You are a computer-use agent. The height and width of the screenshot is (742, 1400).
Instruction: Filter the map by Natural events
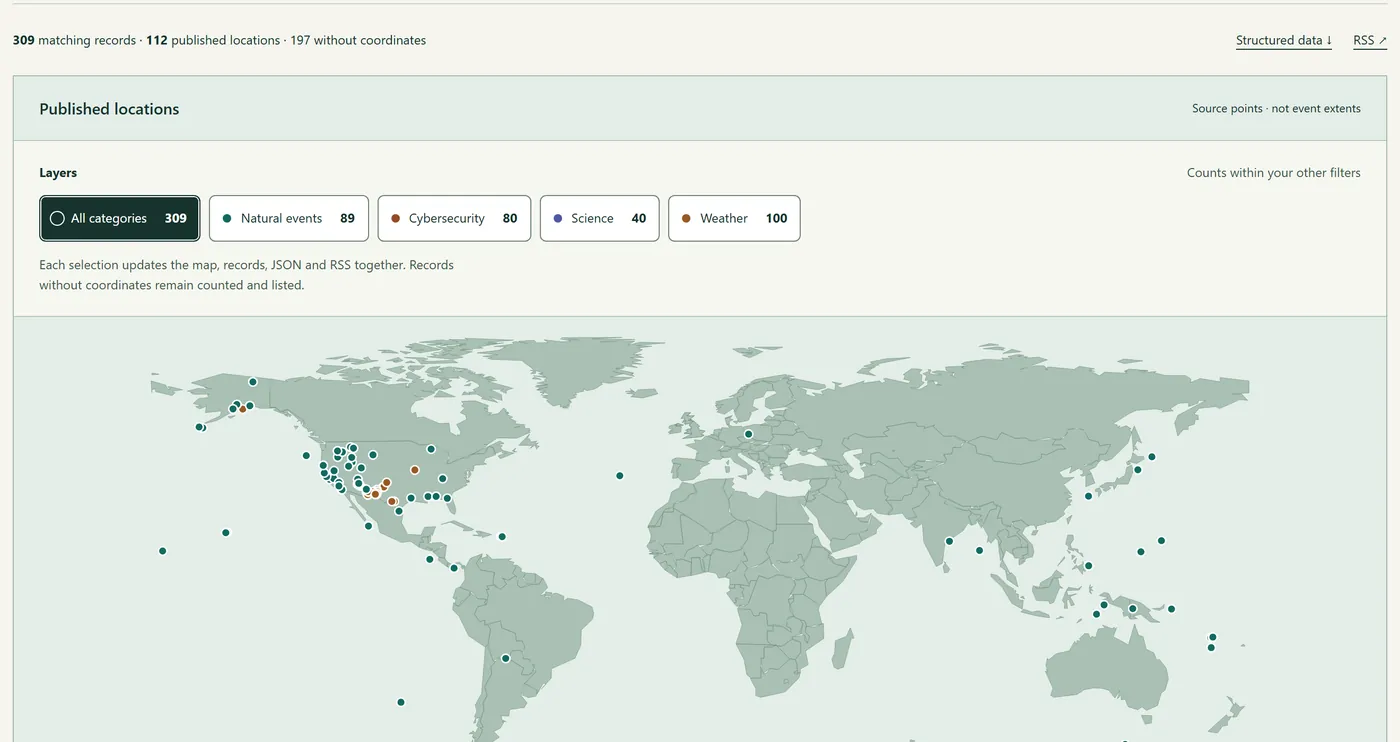tap(289, 218)
